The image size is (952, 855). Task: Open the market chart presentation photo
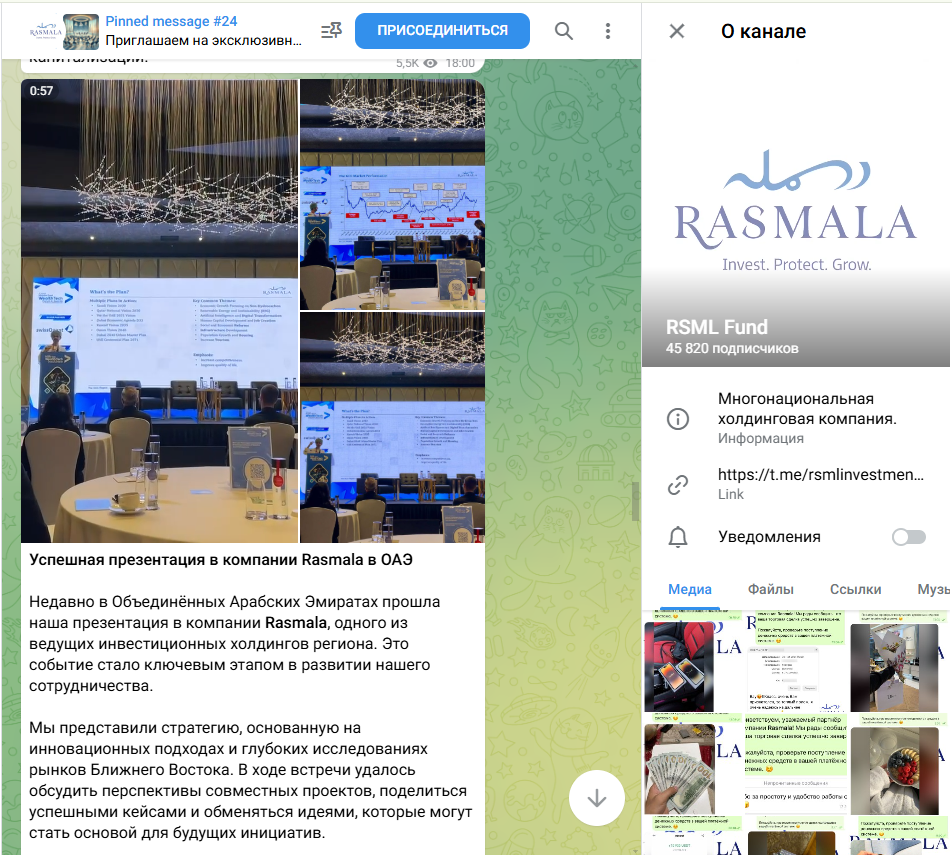[392, 194]
